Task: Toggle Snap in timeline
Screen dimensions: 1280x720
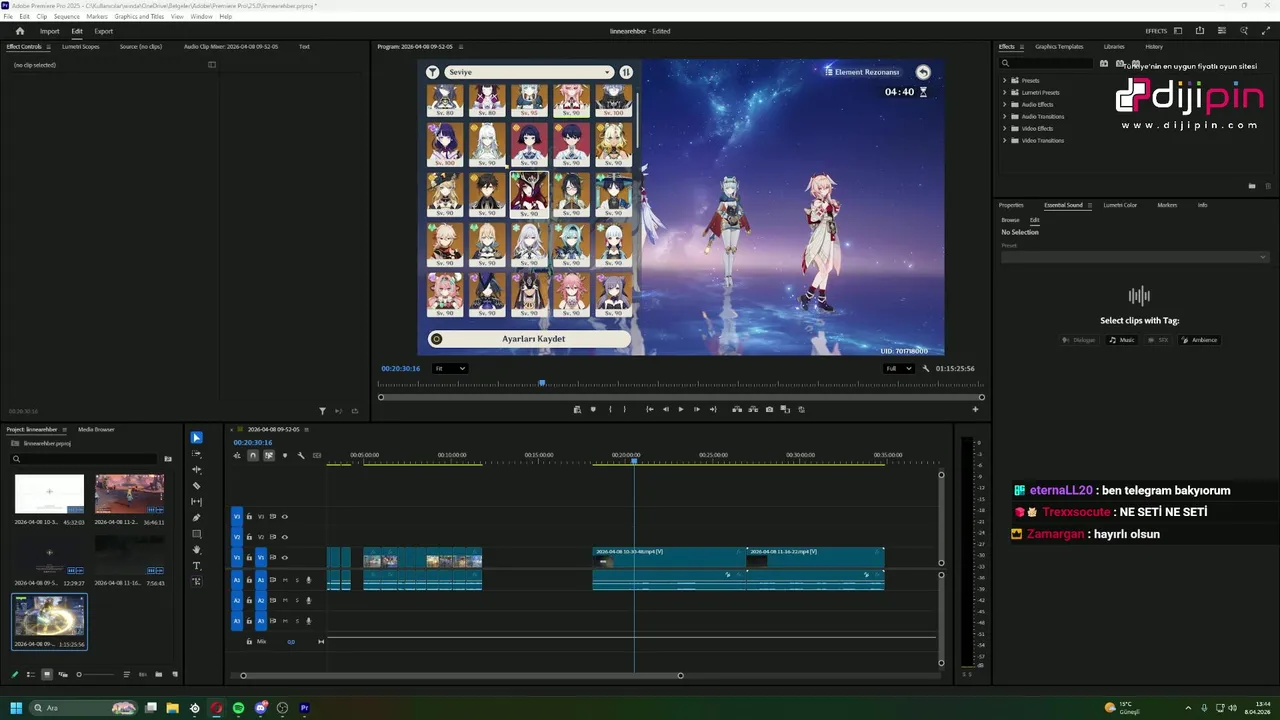Action: tap(253, 455)
